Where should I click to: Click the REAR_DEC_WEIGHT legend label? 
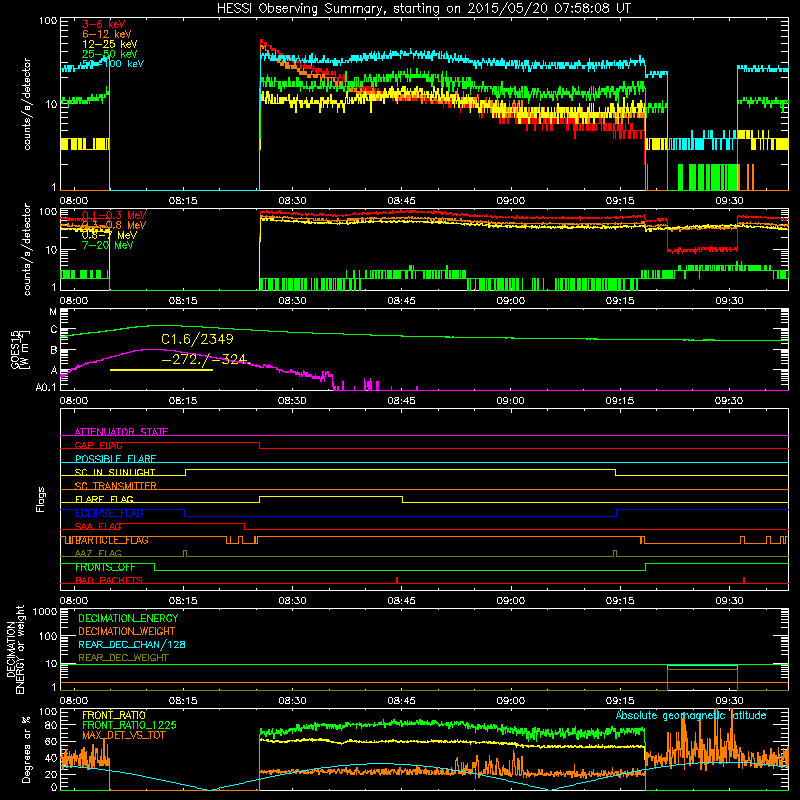pyautogui.click(x=123, y=658)
